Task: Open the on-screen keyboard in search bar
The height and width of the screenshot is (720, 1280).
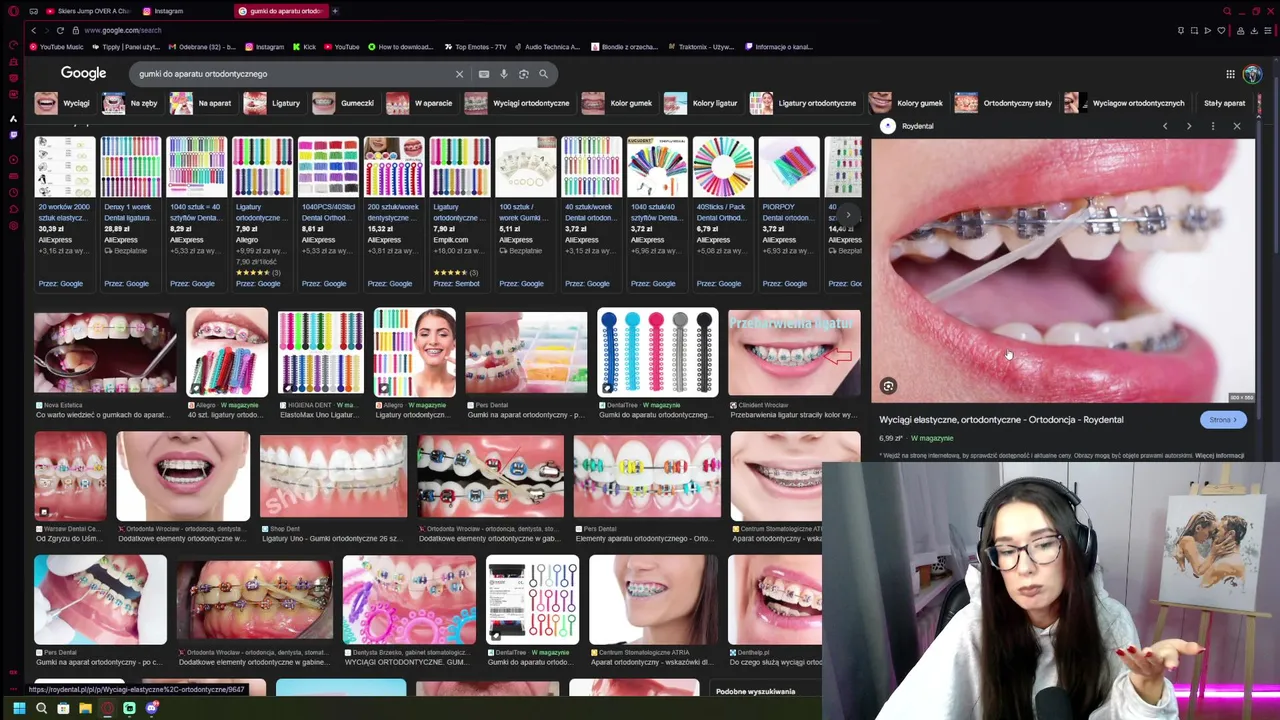Action: point(484,74)
